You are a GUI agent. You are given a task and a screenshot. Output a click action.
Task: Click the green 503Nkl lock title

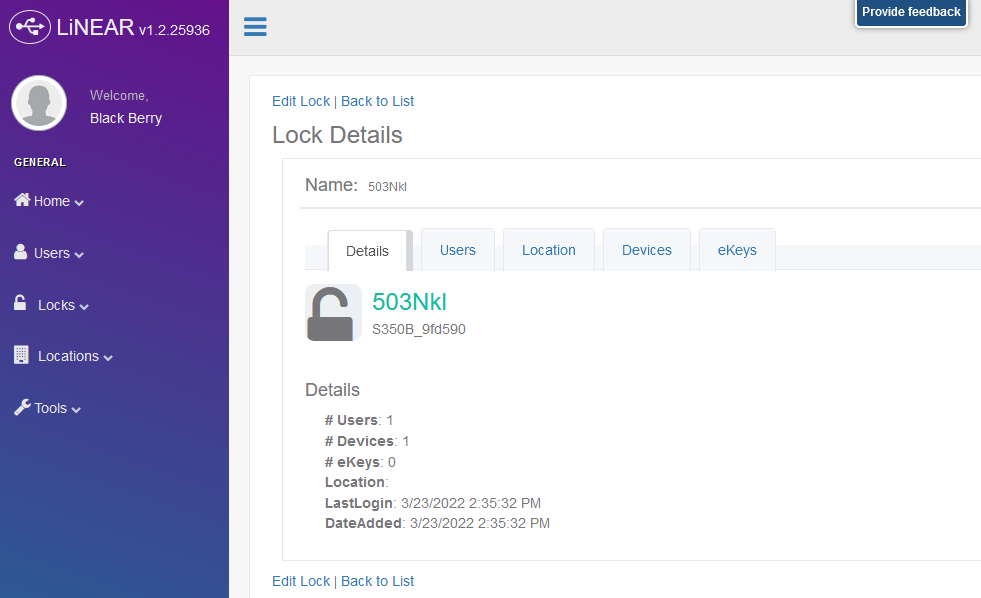point(409,302)
